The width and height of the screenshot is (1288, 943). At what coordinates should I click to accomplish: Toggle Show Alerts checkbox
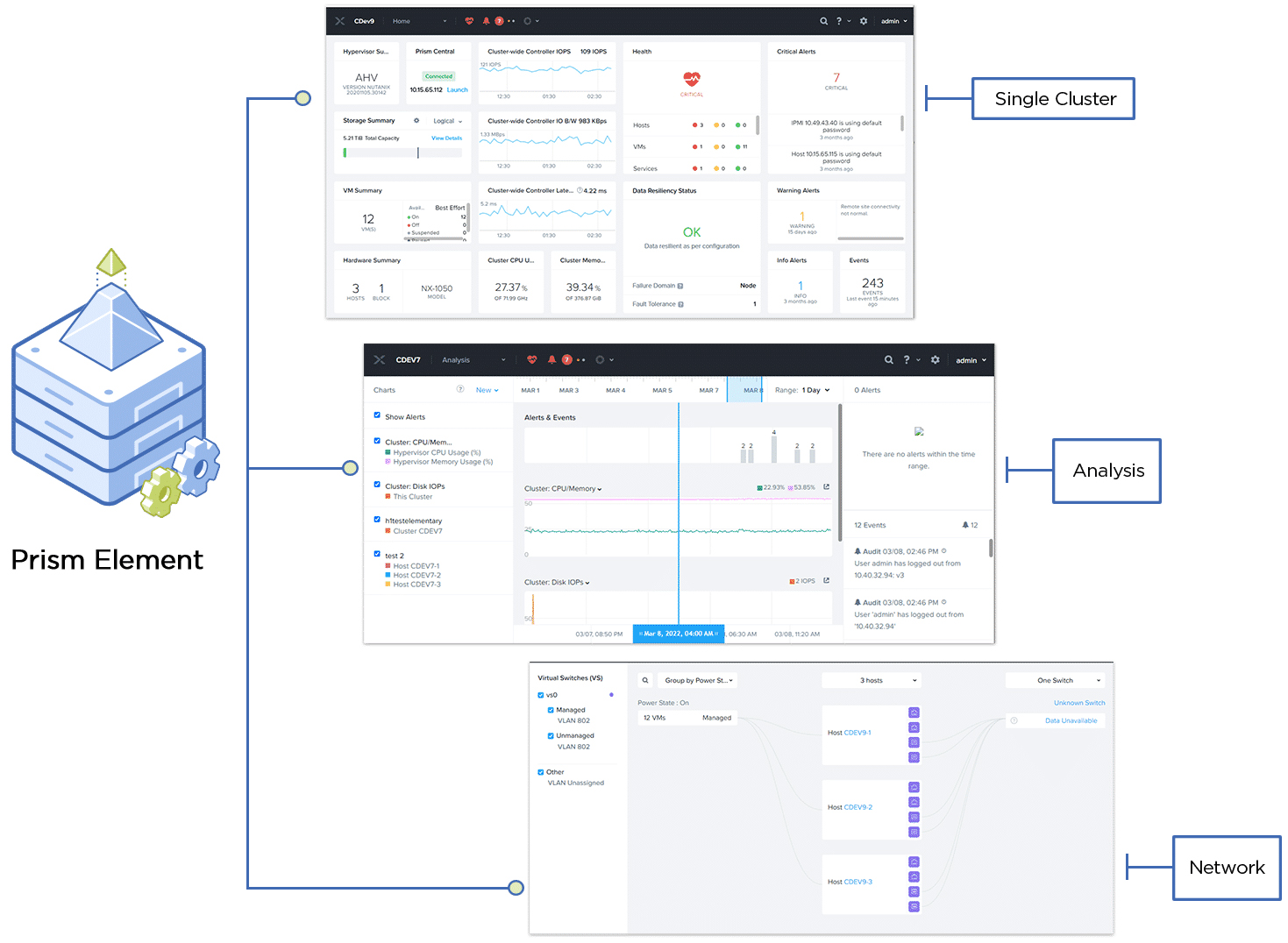click(377, 415)
